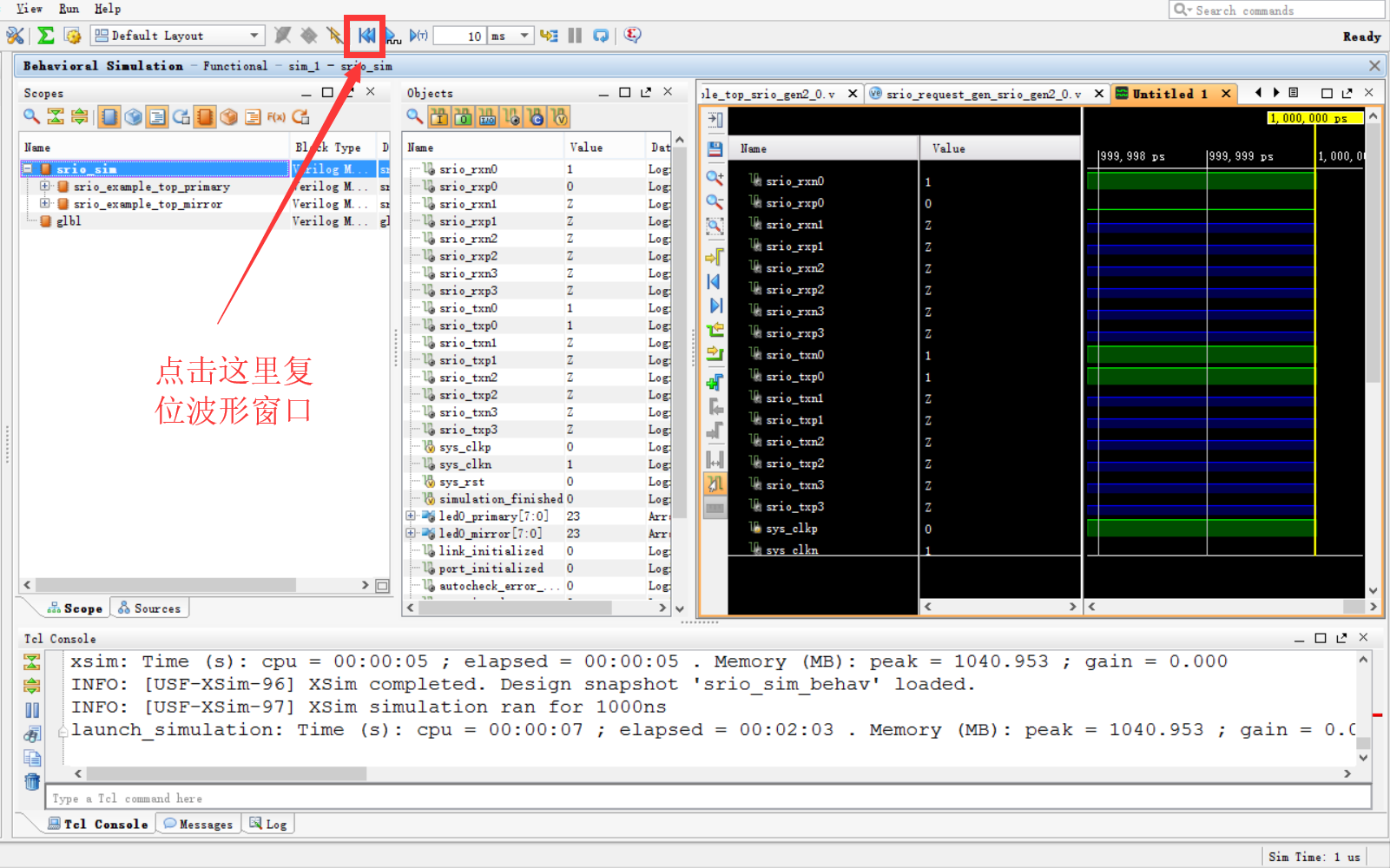The width and height of the screenshot is (1390, 868).
Task: Click the Objects panel search icon
Action: point(415,116)
